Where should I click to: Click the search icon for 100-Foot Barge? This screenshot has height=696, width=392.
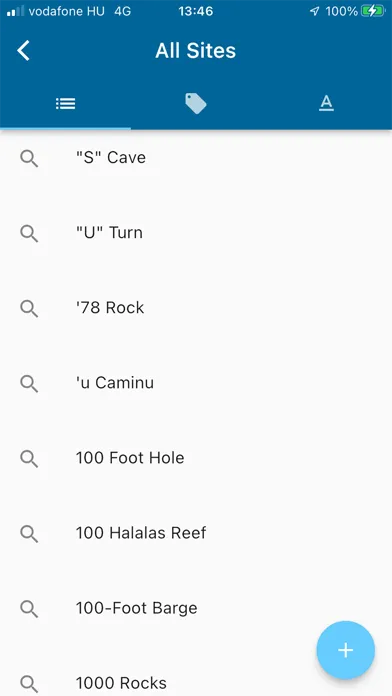pos(29,609)
